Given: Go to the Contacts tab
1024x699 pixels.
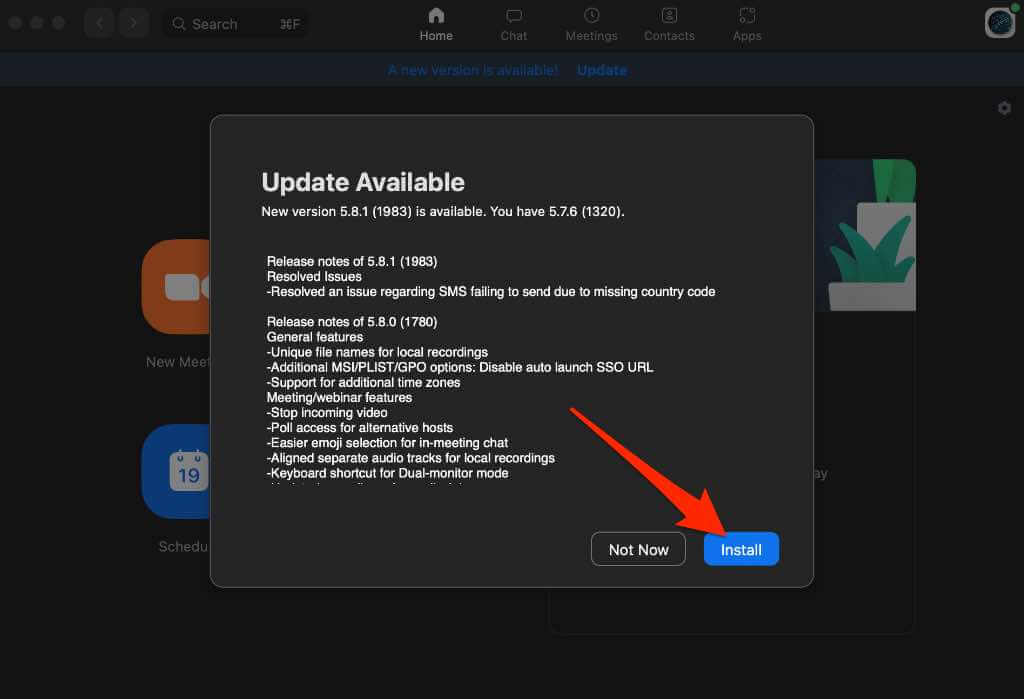Looking at the screenshot, I should point(669,25).
